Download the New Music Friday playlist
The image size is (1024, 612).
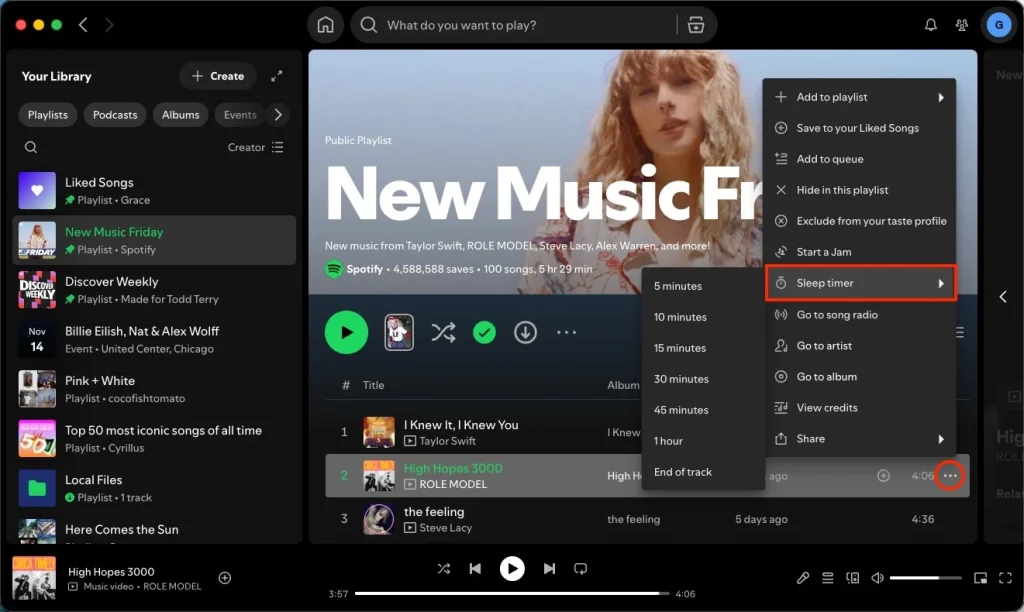point(525,332)
